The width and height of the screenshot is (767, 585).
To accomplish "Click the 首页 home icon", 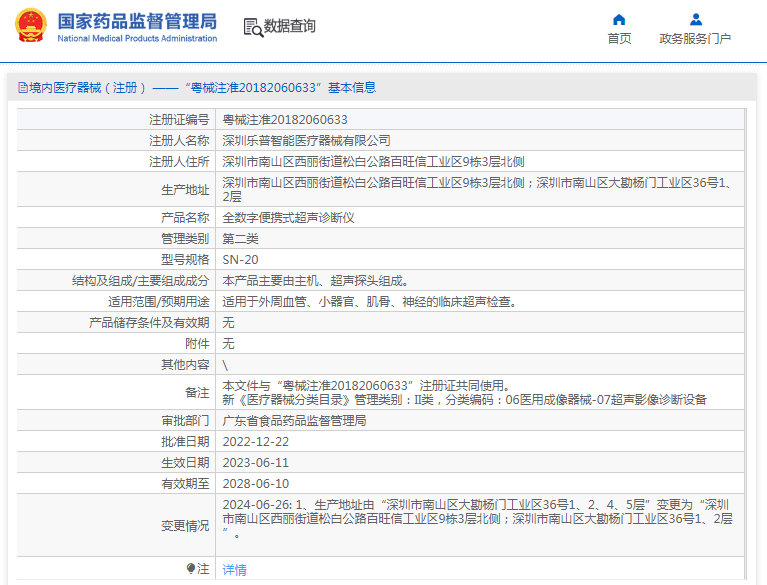I will pyautogui.click(x=619, y=20).
